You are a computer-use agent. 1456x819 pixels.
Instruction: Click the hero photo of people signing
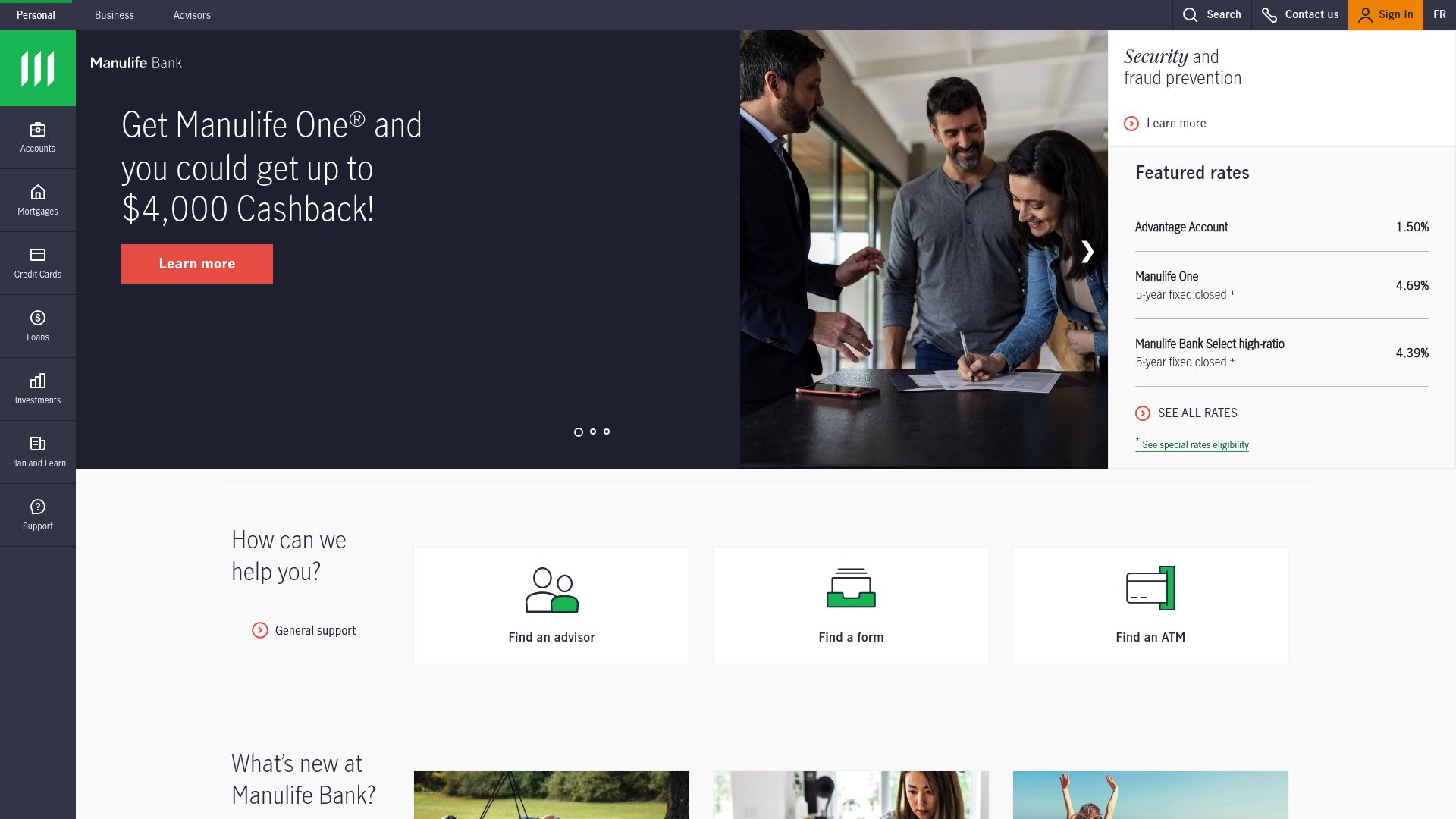pos(924,249)
